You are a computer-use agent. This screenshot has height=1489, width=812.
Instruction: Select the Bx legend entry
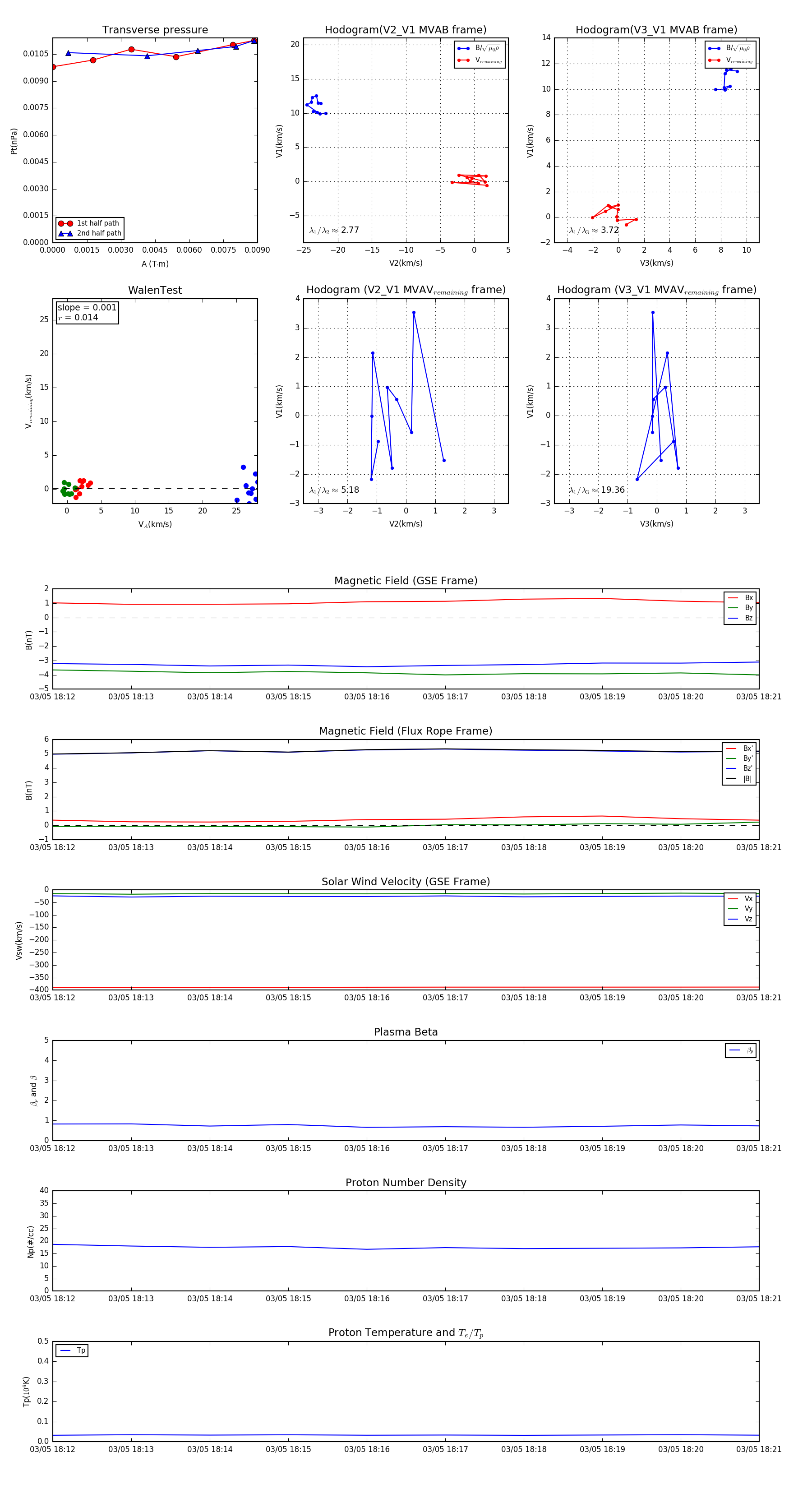point(740,598)
